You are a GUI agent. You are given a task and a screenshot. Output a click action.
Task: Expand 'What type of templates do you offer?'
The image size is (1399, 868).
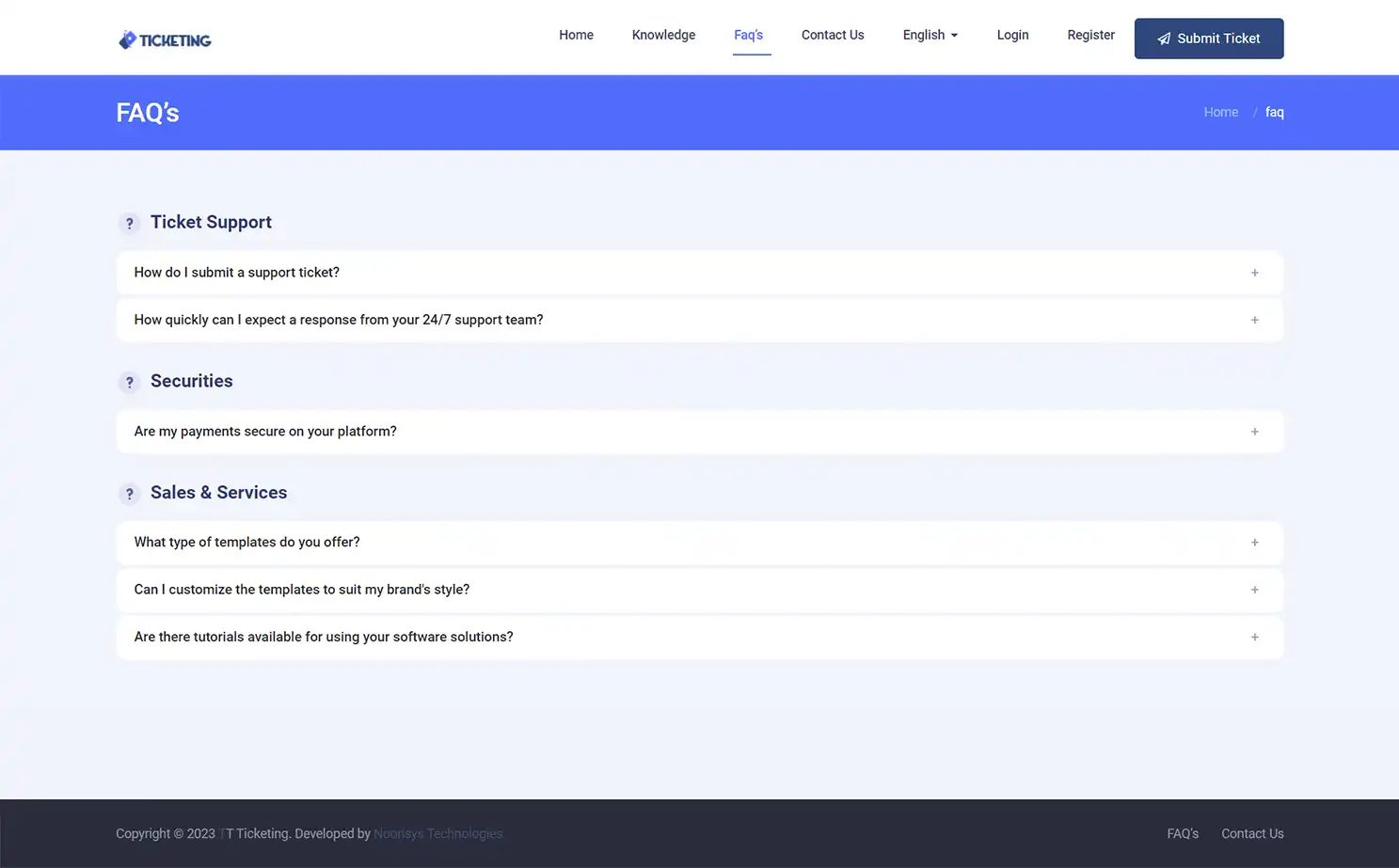click(1254, 542)
